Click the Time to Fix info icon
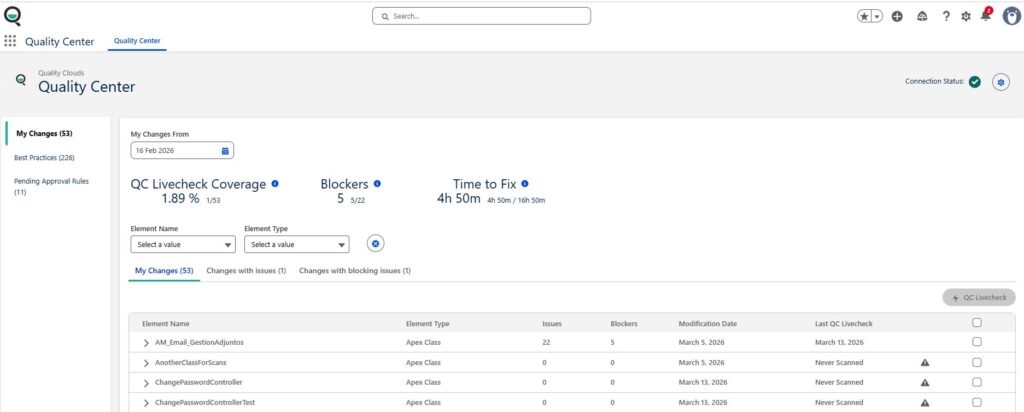Screen dimensions: 1024x412 pyautogui.click(x=525, y=184)
